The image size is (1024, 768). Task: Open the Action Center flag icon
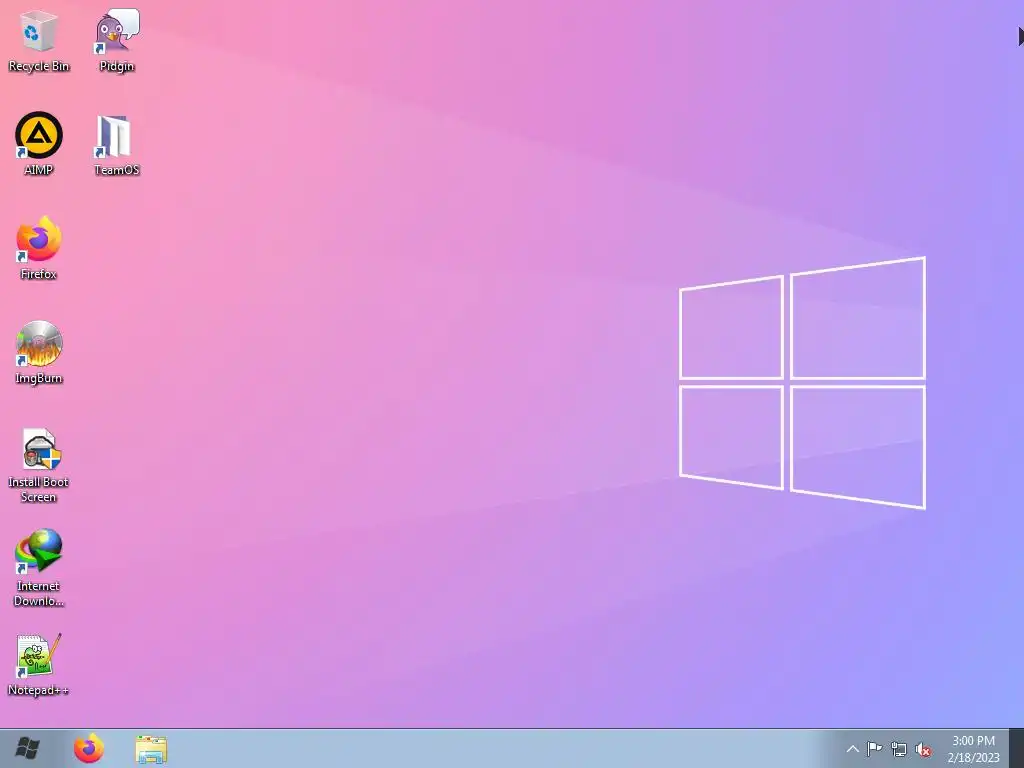pyautogui.click(x=874, y=749)
